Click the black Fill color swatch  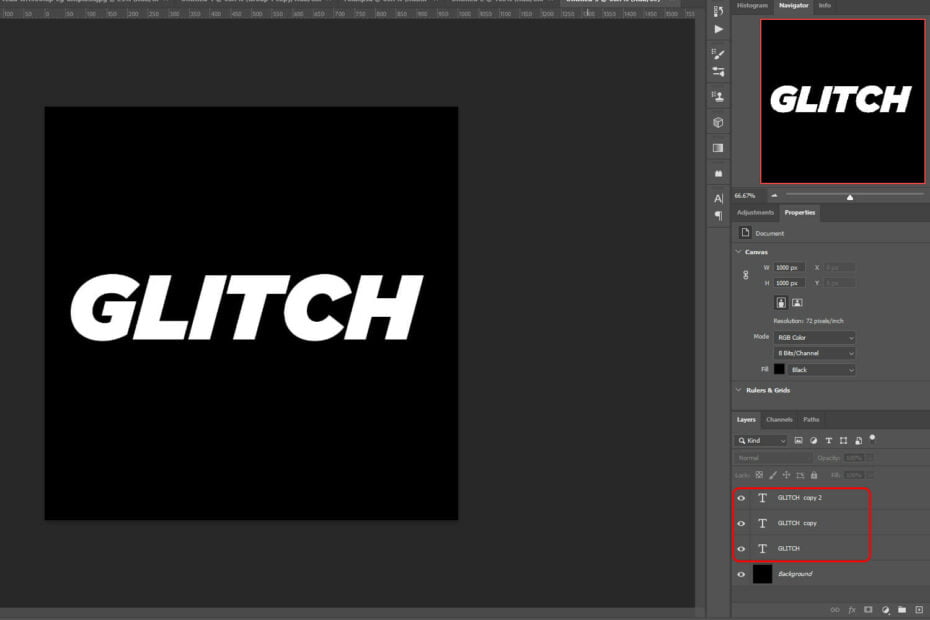(780, 368)
